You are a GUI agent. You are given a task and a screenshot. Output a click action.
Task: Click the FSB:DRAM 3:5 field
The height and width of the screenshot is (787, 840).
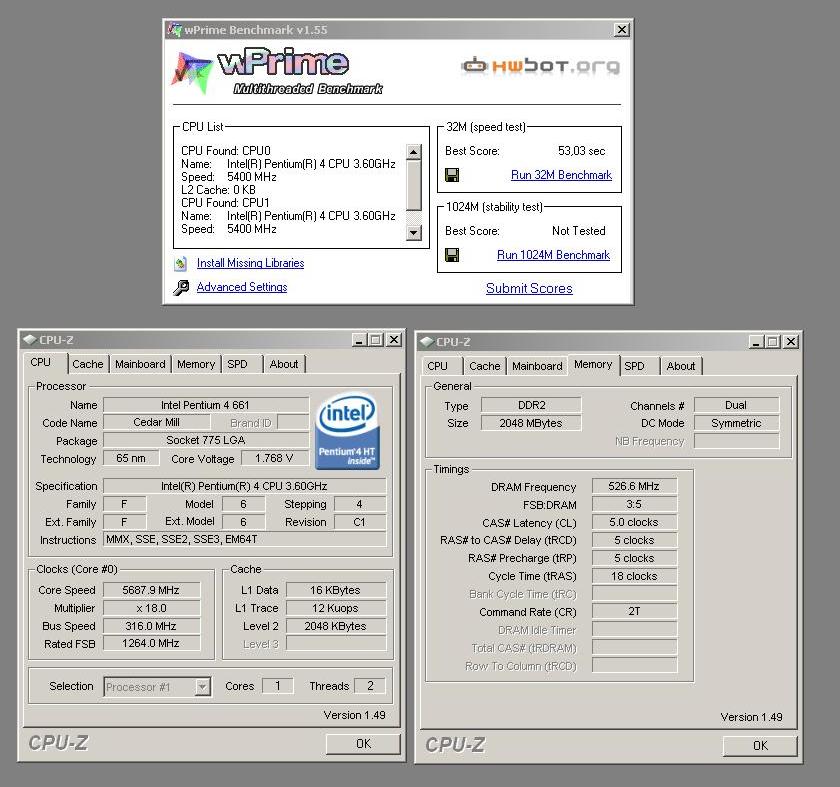[x=634, y=505]
